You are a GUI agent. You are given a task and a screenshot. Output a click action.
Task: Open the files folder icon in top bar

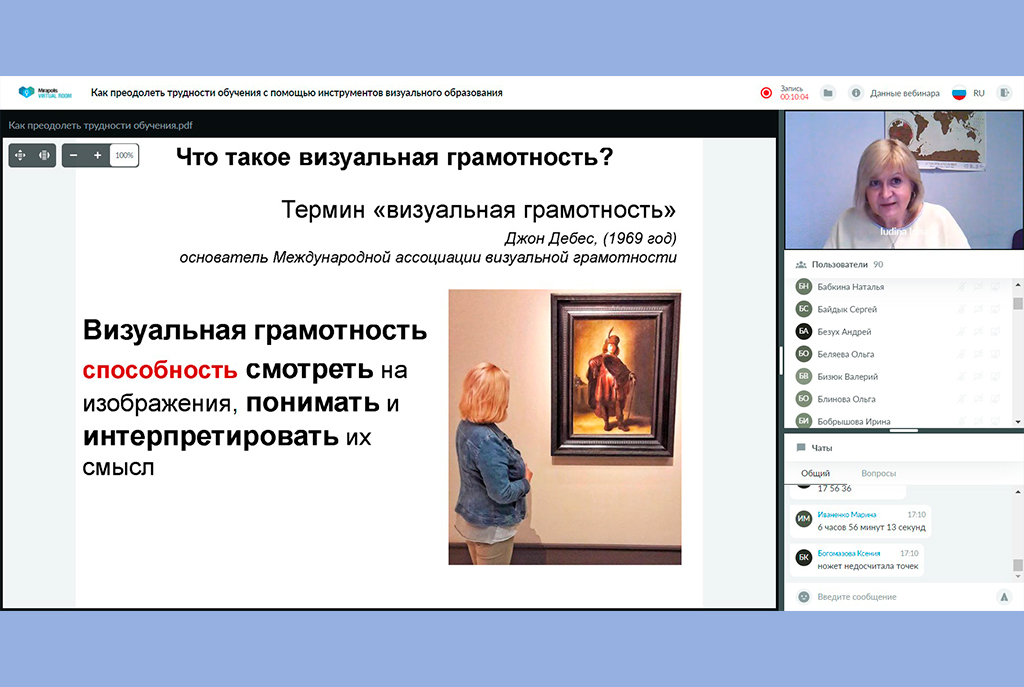(x=827, y=93)
